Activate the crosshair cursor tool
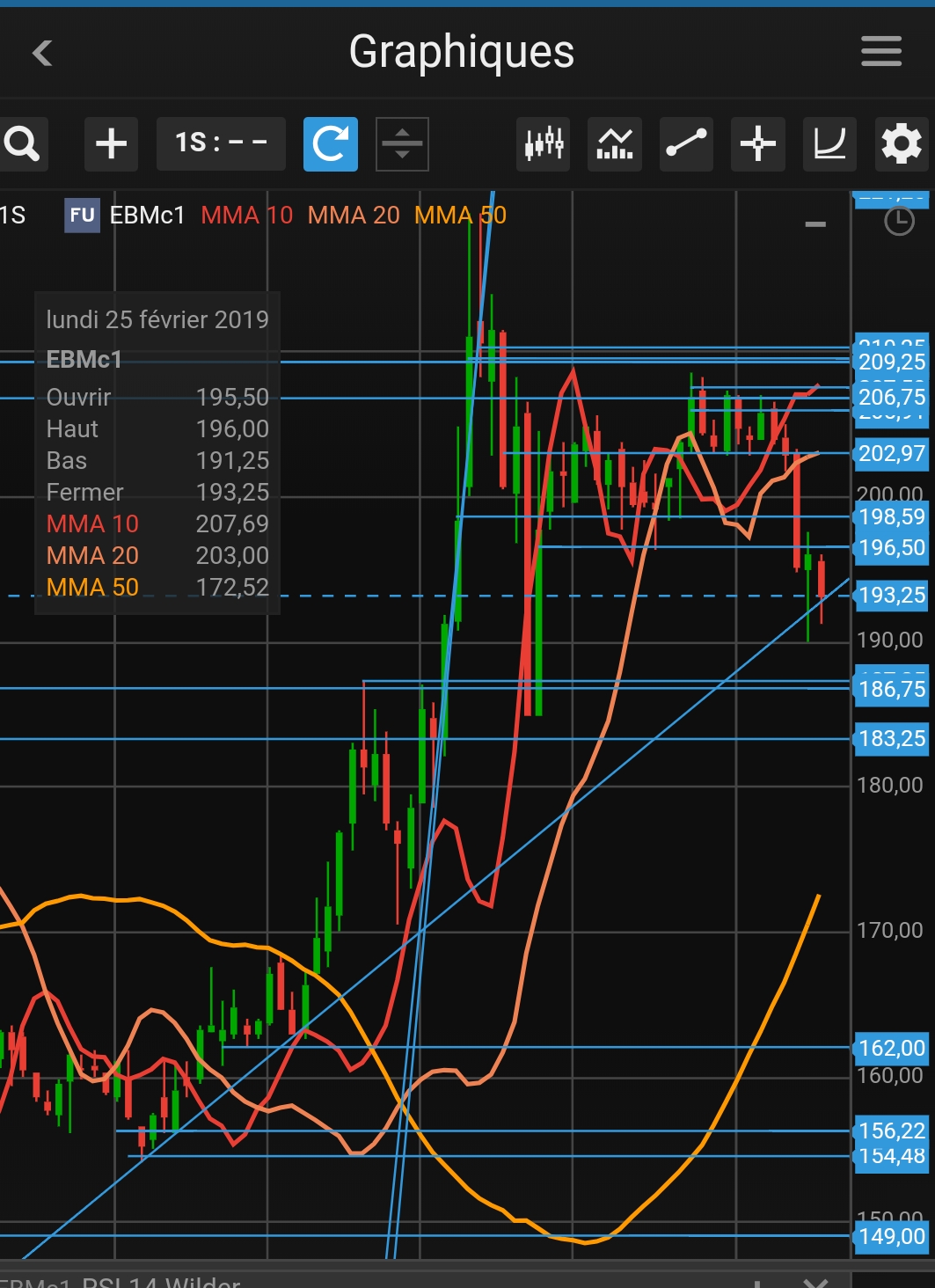Image resolution: width=935 pixels, height=1288 pixels. coord(757,143)
